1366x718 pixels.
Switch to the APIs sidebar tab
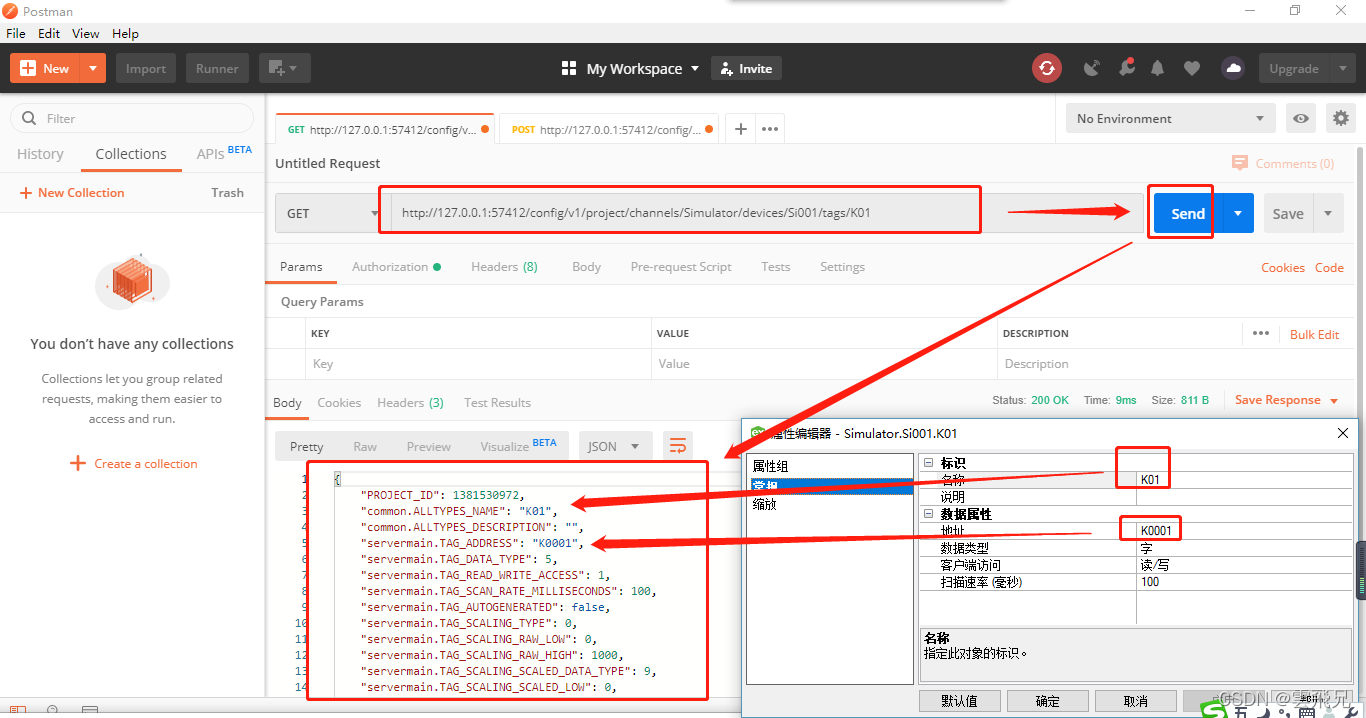[x=224, y=154]
